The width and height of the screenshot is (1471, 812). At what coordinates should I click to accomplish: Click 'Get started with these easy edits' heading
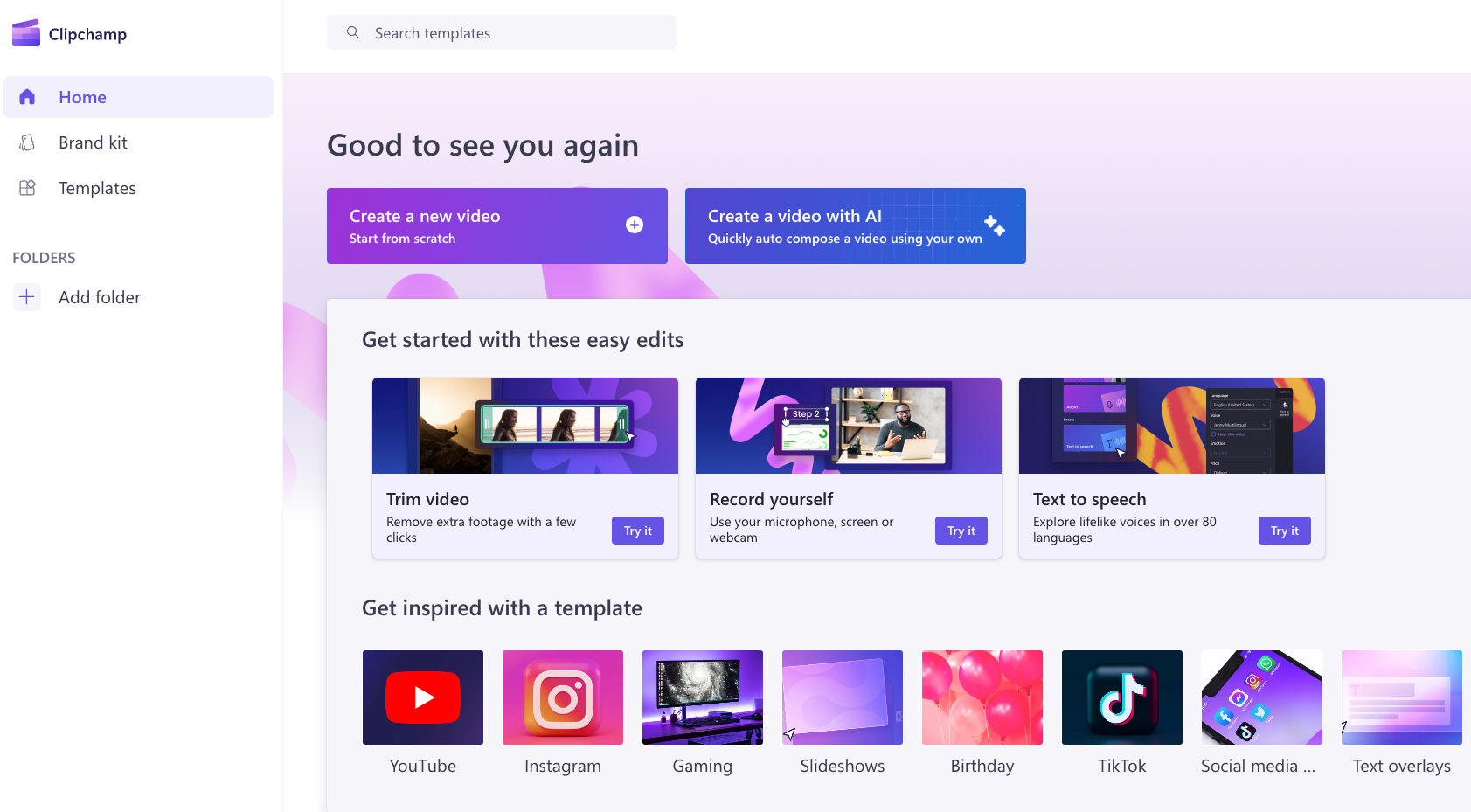[523, 340]
